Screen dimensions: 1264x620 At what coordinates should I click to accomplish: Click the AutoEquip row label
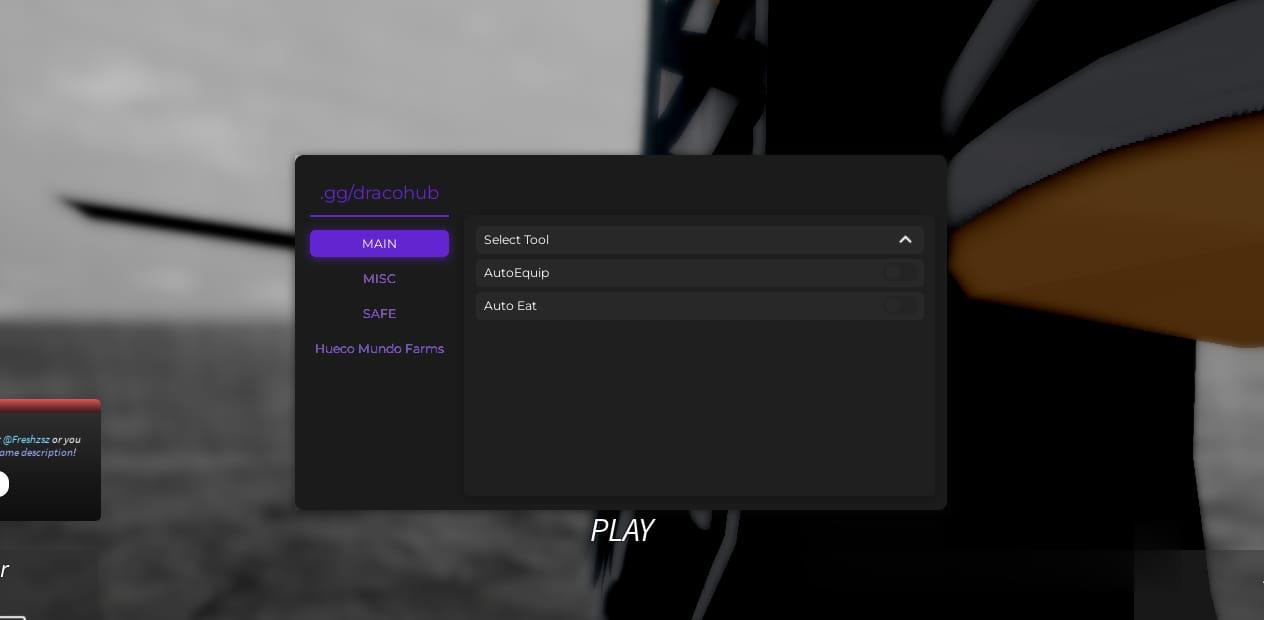pos(516,272)
